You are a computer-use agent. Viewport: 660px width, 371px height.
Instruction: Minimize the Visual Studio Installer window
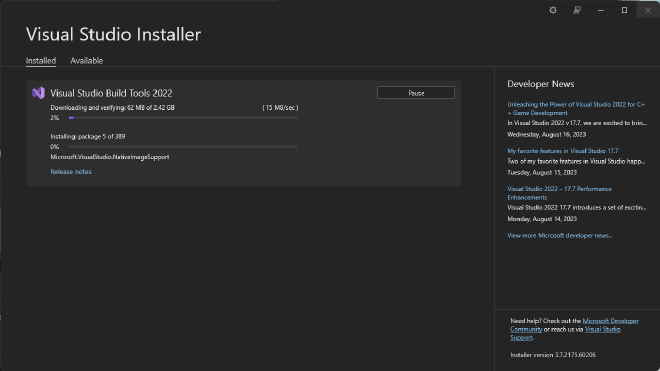click(x=601, y=10)
